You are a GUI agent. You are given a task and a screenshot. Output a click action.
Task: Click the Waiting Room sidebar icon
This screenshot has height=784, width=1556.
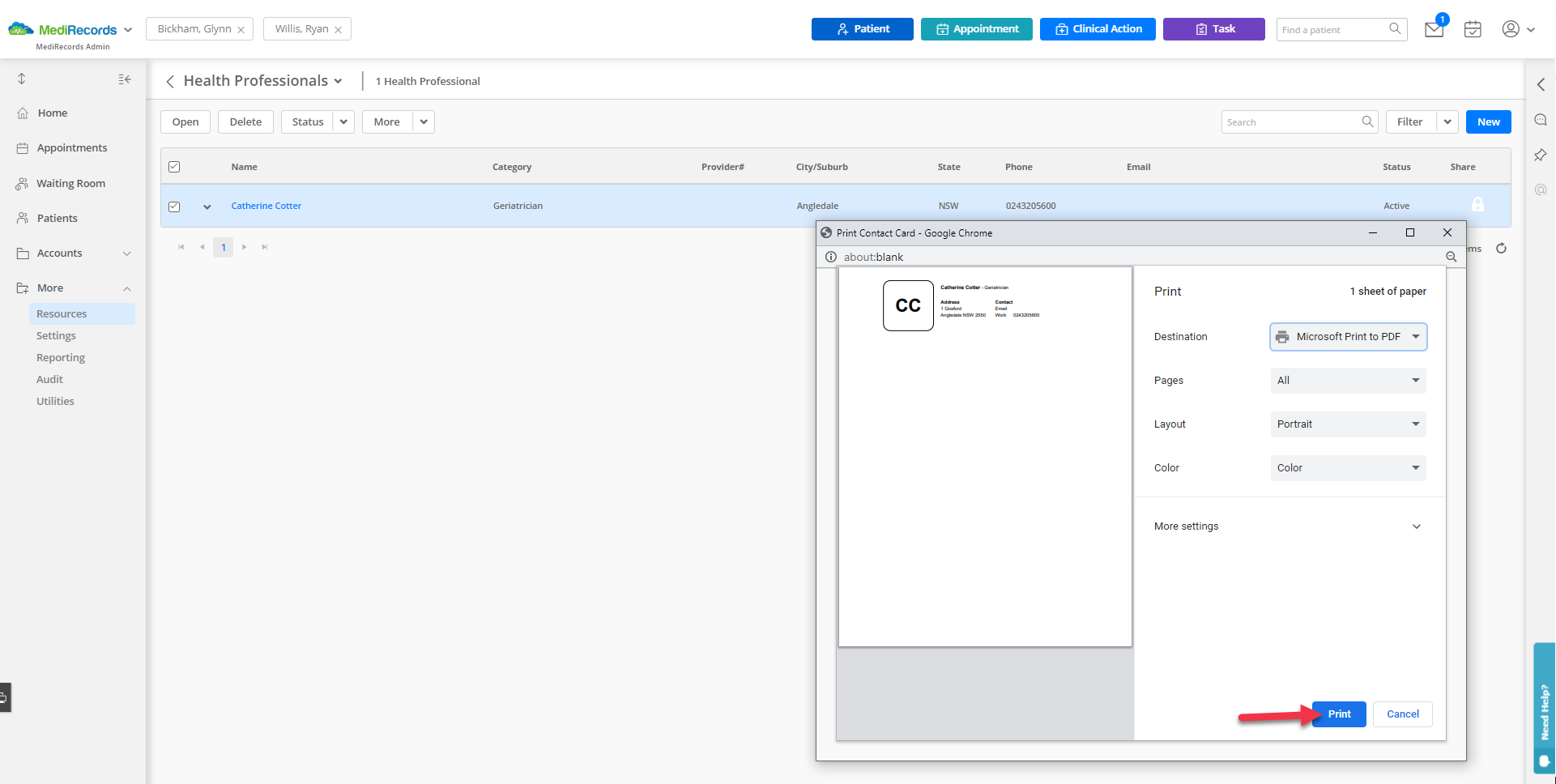pyautogui.click(x=22, y=184)
